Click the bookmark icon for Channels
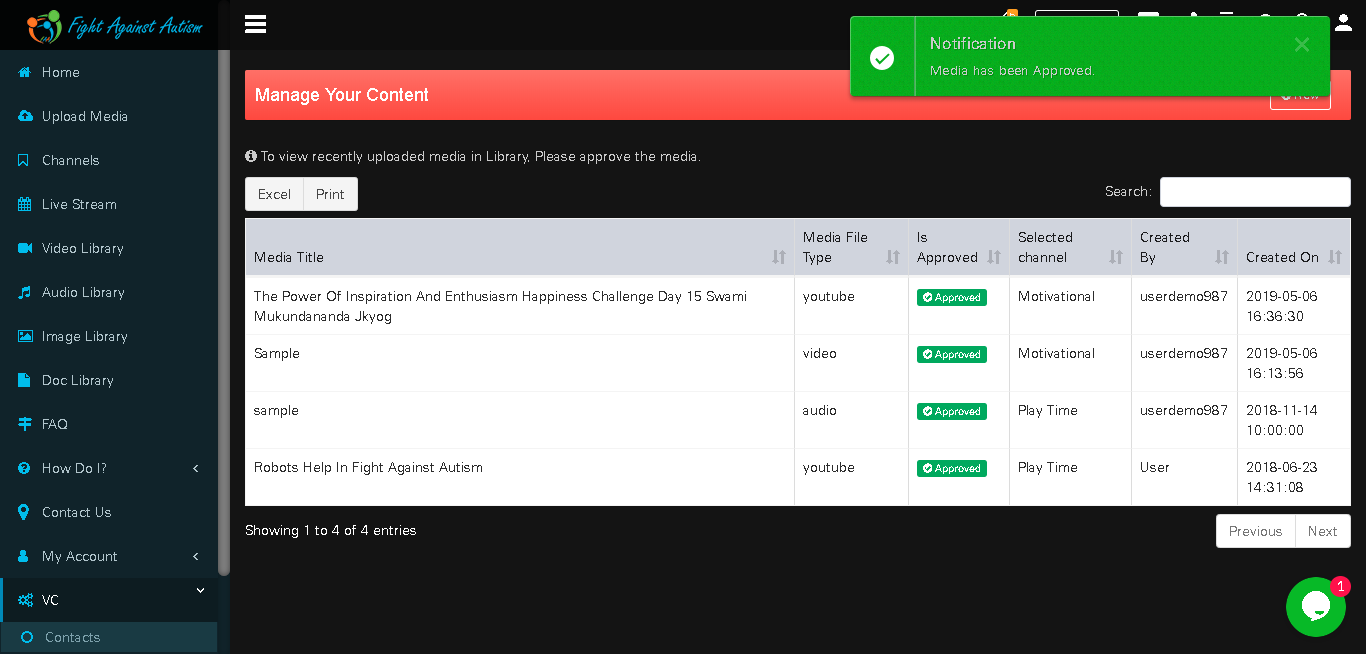The image size is (1366, 654). click(x=24, y=160)
